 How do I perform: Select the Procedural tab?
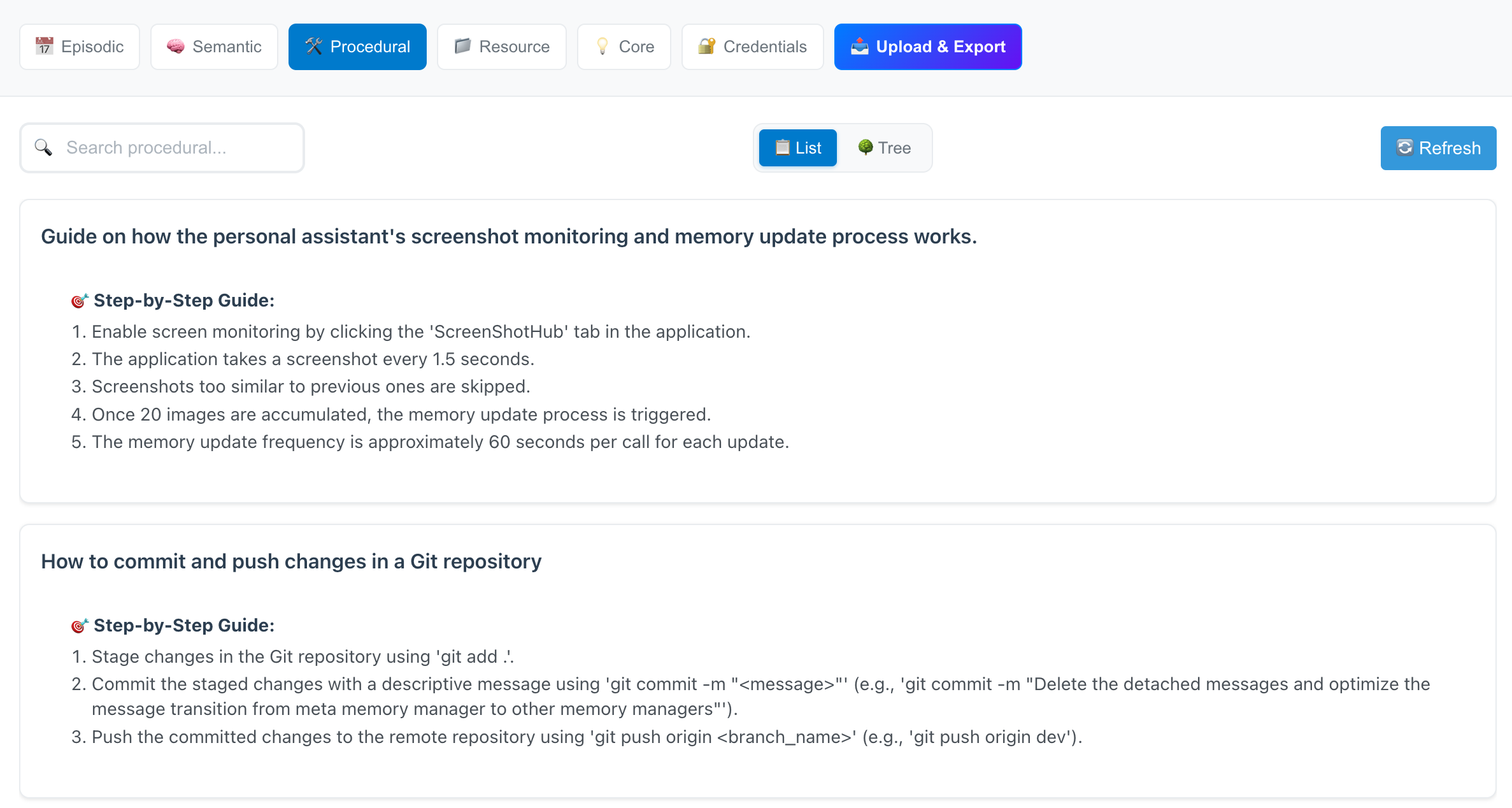tap(357, 47)
